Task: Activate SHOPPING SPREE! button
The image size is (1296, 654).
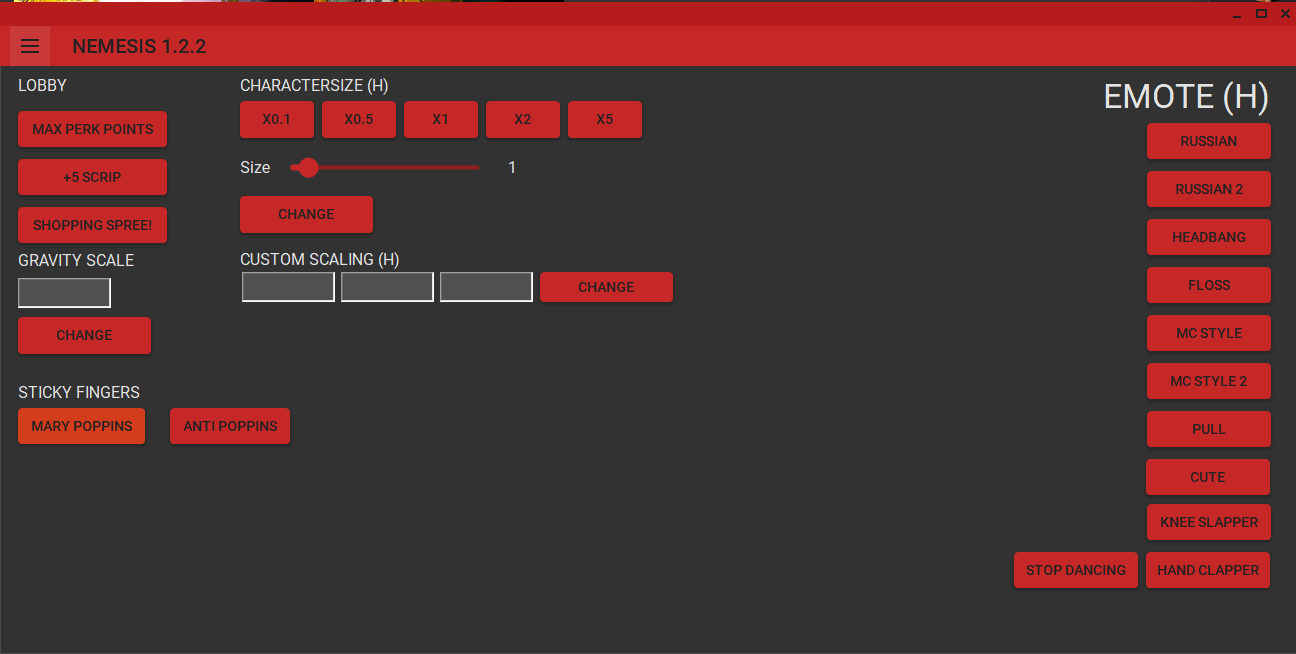Action: click(93, 225)
